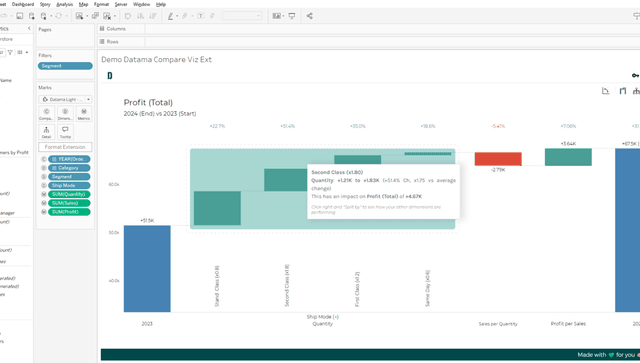Open the Help menu

tap(161, 4)
